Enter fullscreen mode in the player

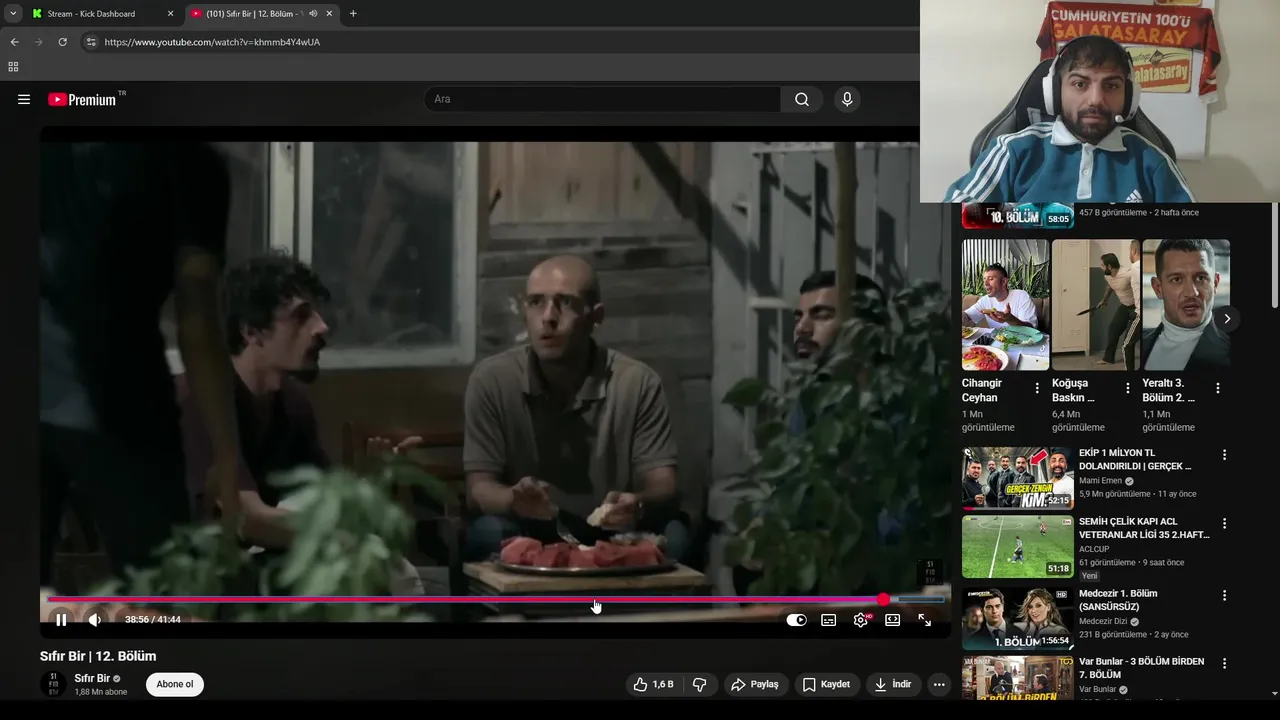click(x=924, y=620)
